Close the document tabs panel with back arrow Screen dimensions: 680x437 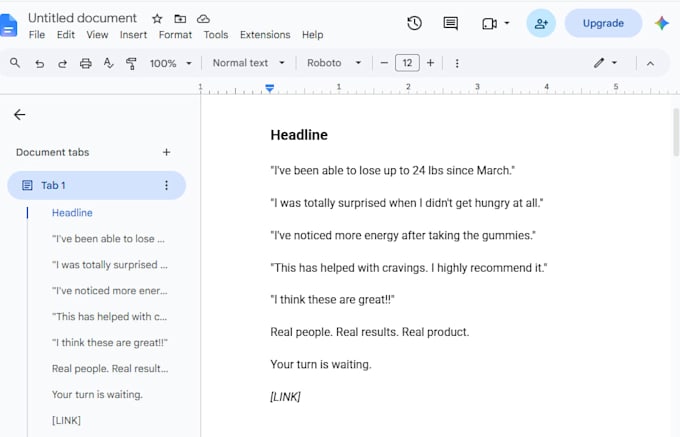tap(20, 114)
